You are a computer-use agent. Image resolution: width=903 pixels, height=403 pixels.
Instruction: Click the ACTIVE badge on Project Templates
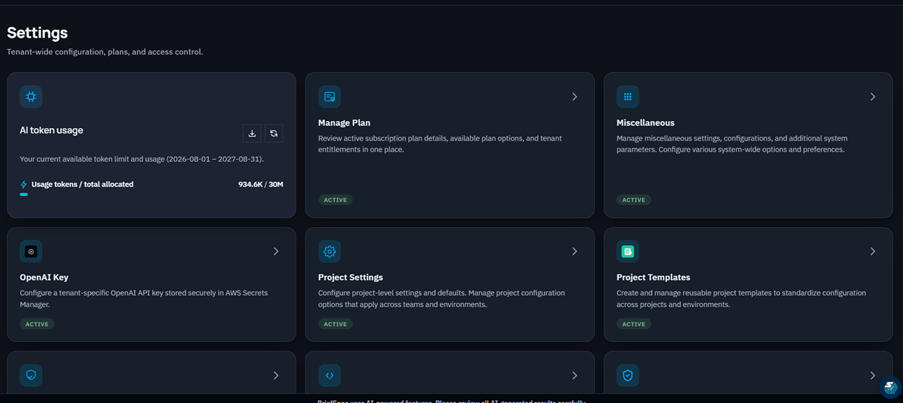(x=633, y=324)
